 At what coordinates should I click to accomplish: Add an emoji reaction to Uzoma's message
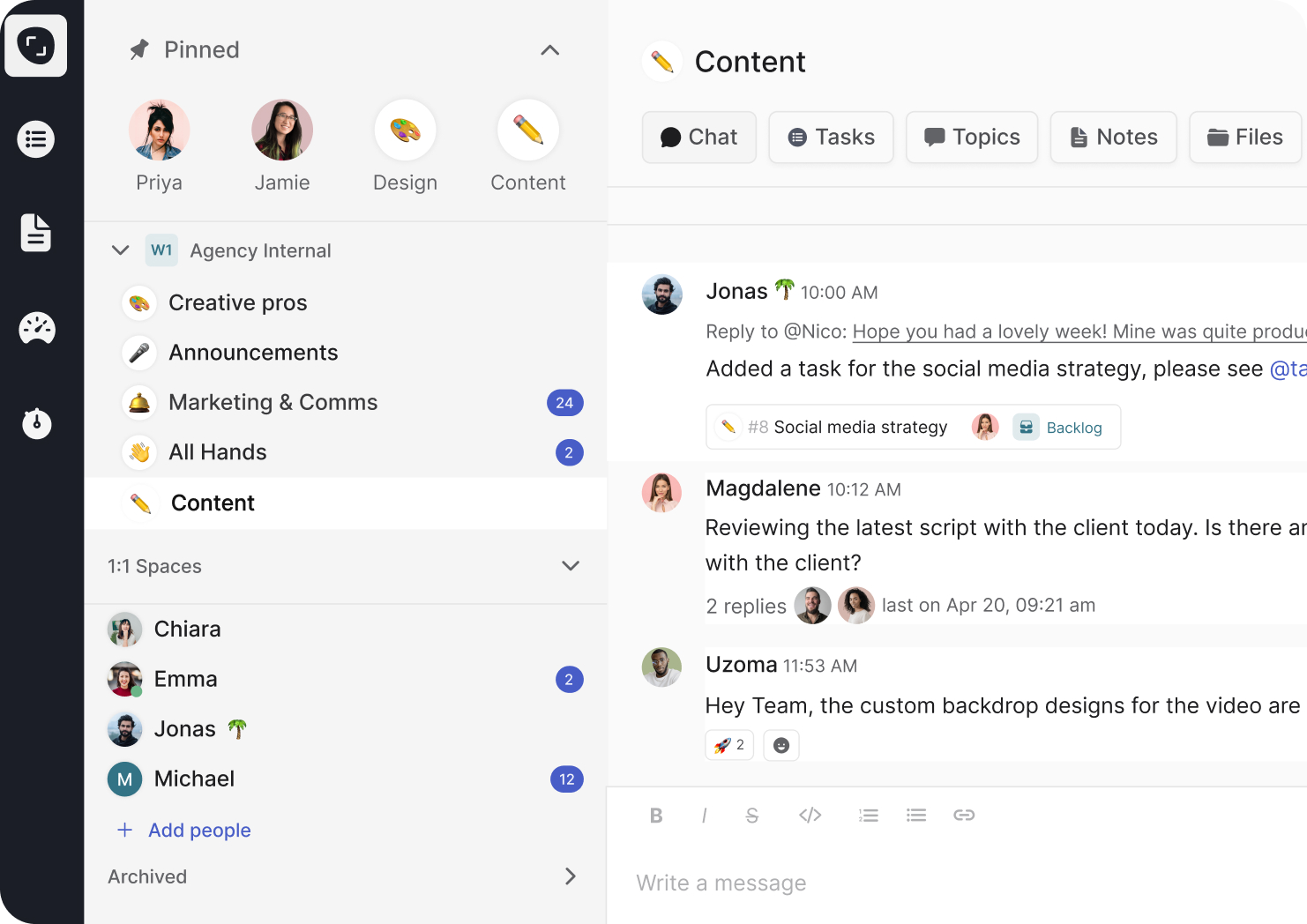[x=781, y=746]
